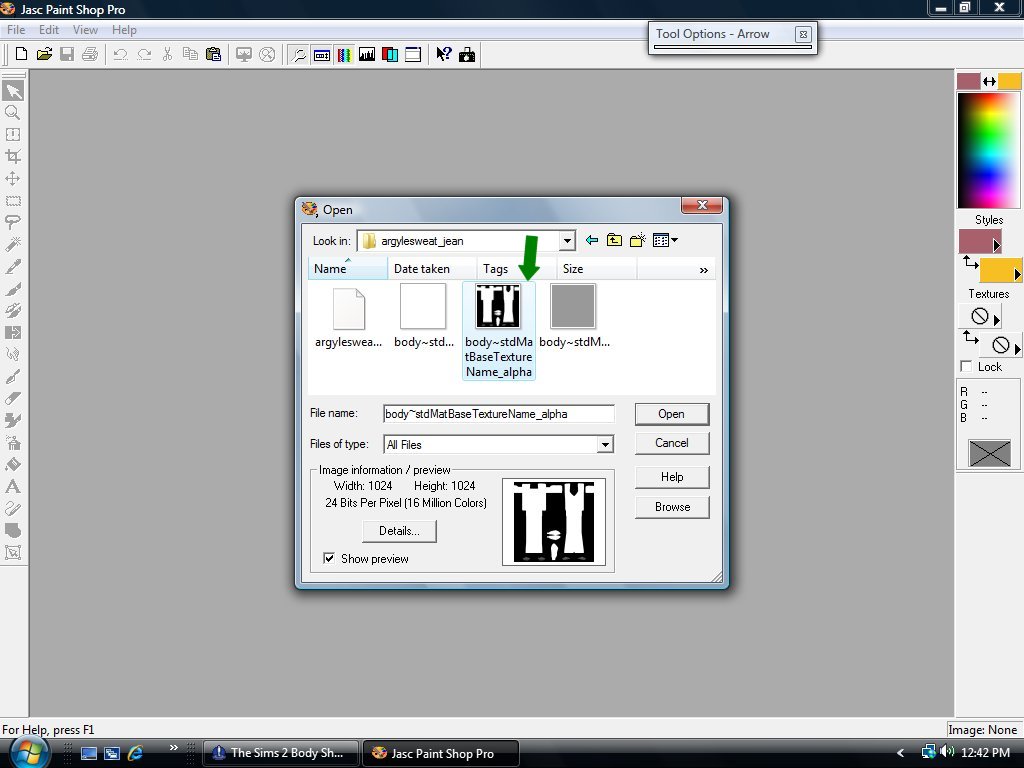The height and width of the screenshot is (768, 1024).
Task: Expand the background style arrow
Action: tap(1017, 274)
